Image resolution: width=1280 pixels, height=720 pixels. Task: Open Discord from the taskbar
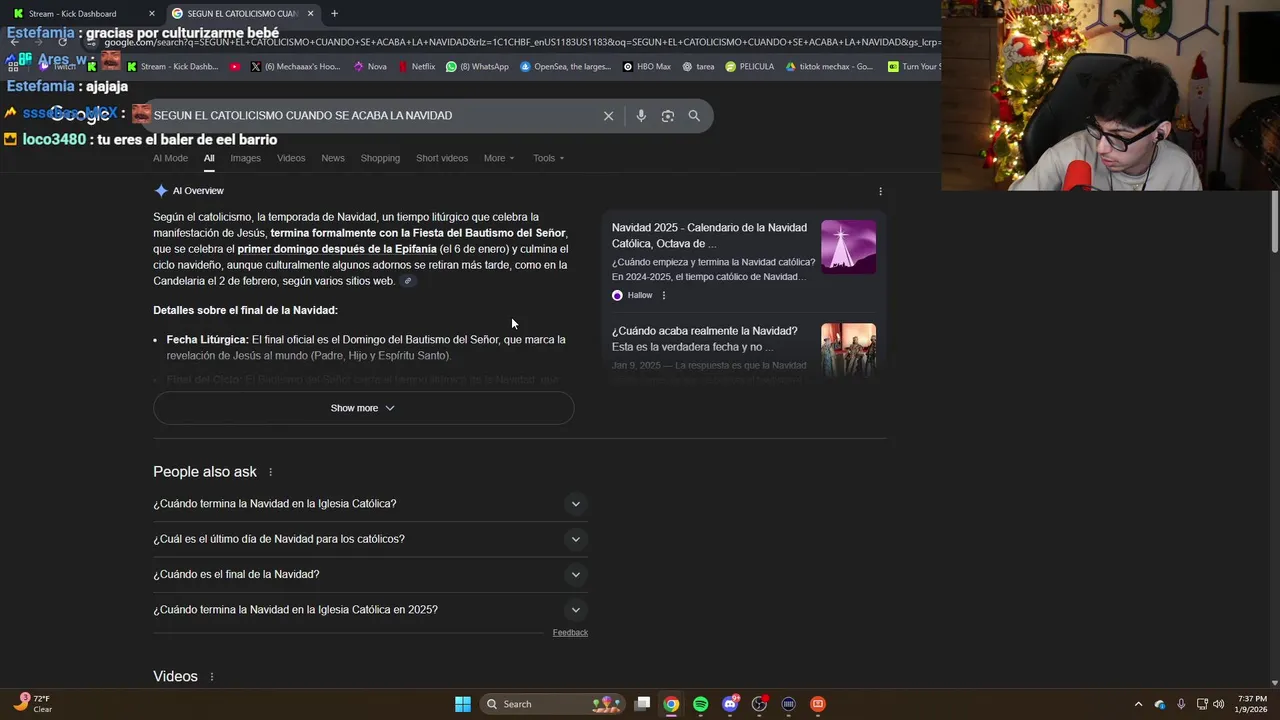pos(730,704)
